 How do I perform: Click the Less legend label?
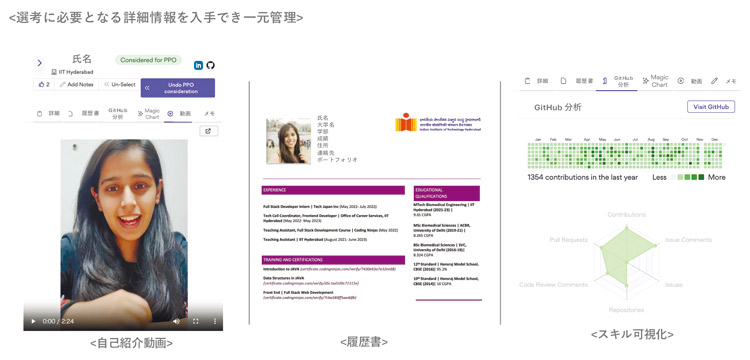pyautogui.click(x=659, y=177)
